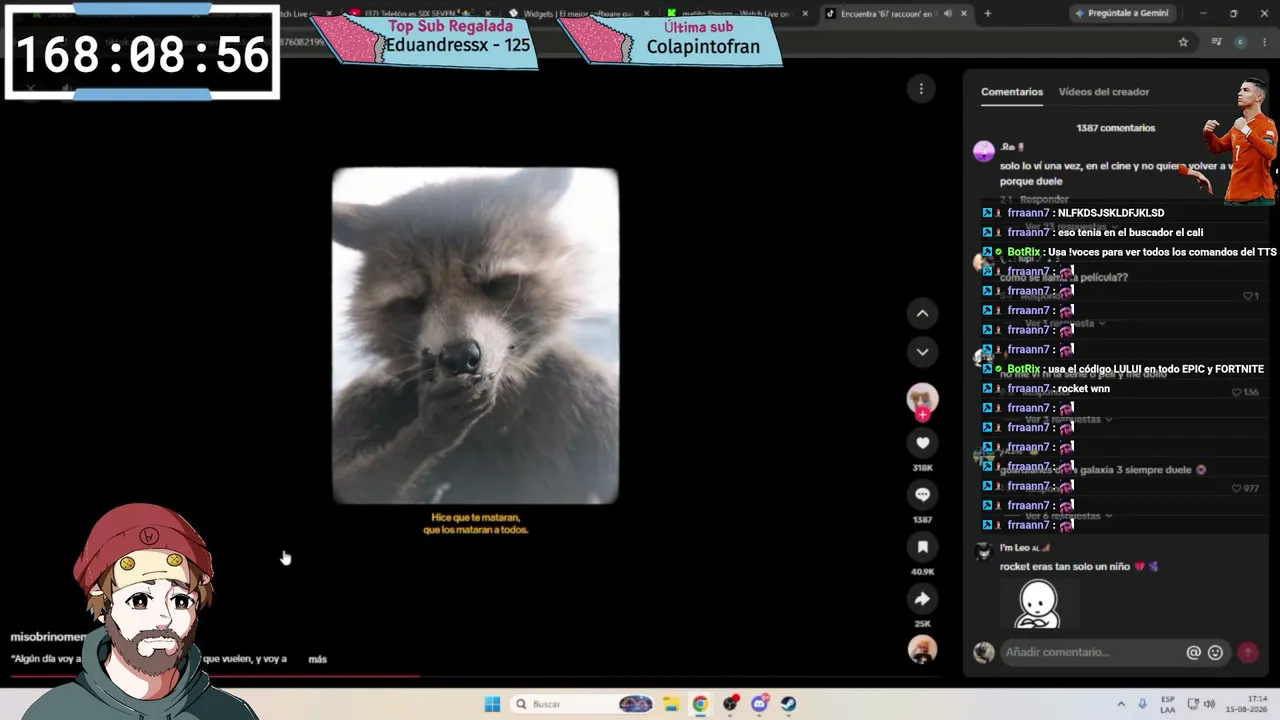
Task: Show hidden system tray icons
Action: pyautogui.click(x=1121, y=704)
